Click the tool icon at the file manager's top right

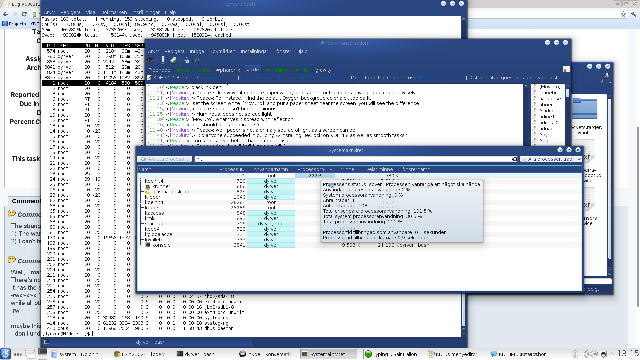(x=604, y=78)
